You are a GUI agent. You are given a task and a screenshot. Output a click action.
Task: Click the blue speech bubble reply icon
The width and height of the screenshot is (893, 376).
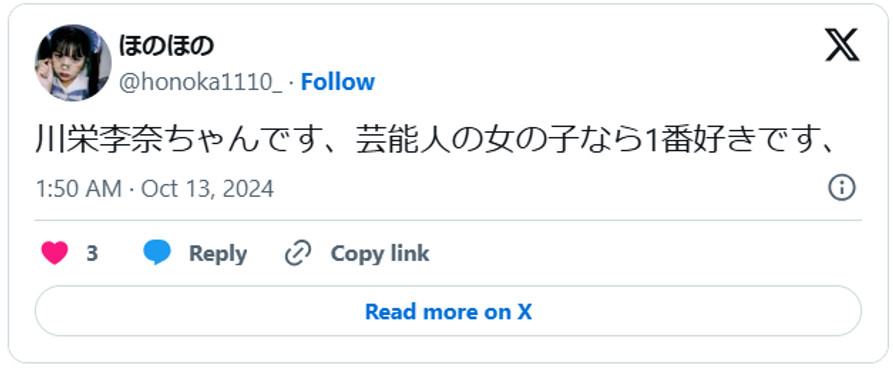point(157,253)
